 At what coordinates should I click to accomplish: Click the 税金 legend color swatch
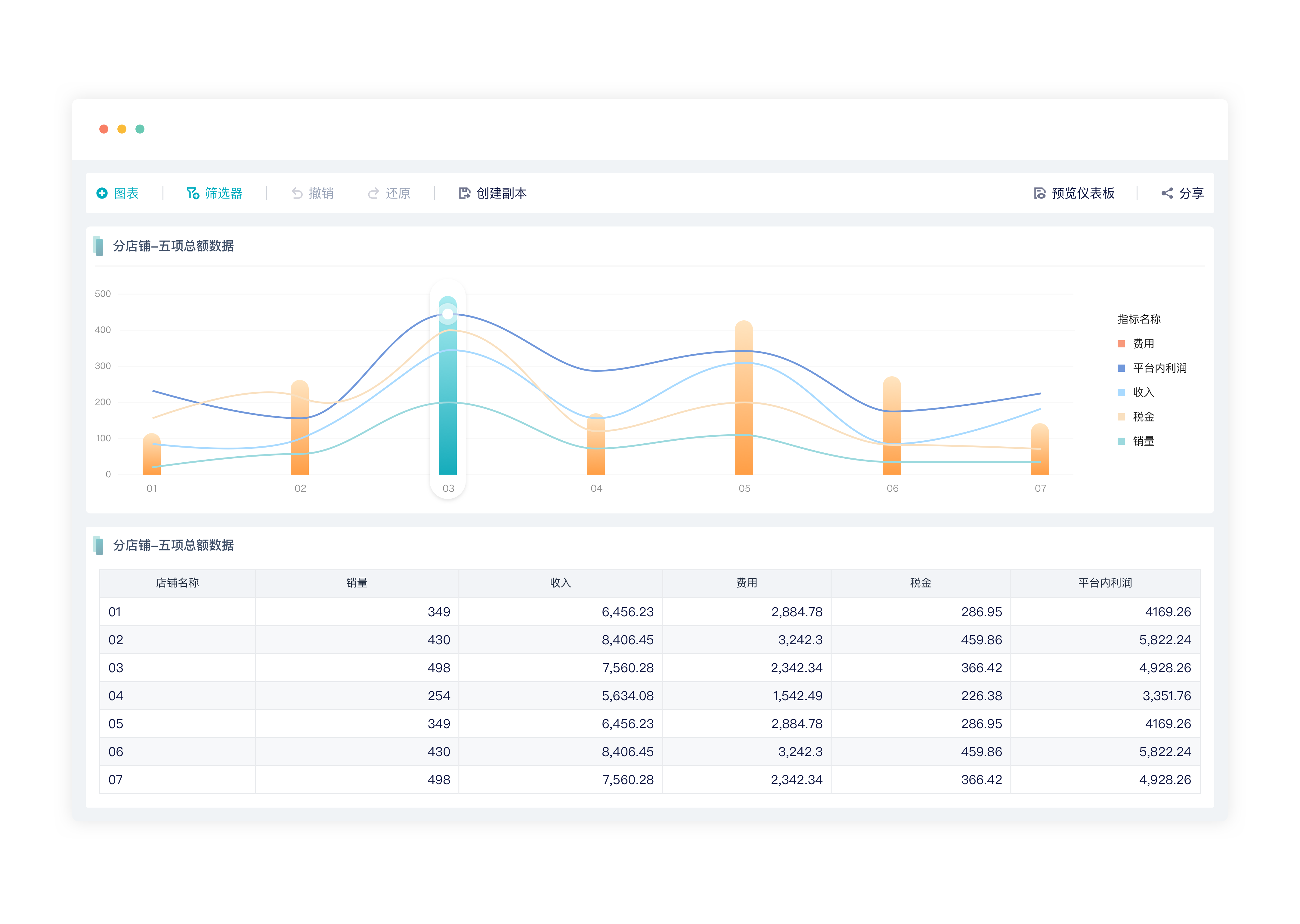pyautogui.click(x=1121, y=417)
